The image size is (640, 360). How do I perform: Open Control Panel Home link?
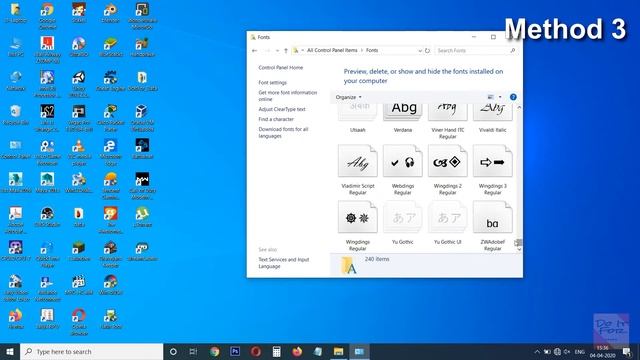[x=281, y=68]
